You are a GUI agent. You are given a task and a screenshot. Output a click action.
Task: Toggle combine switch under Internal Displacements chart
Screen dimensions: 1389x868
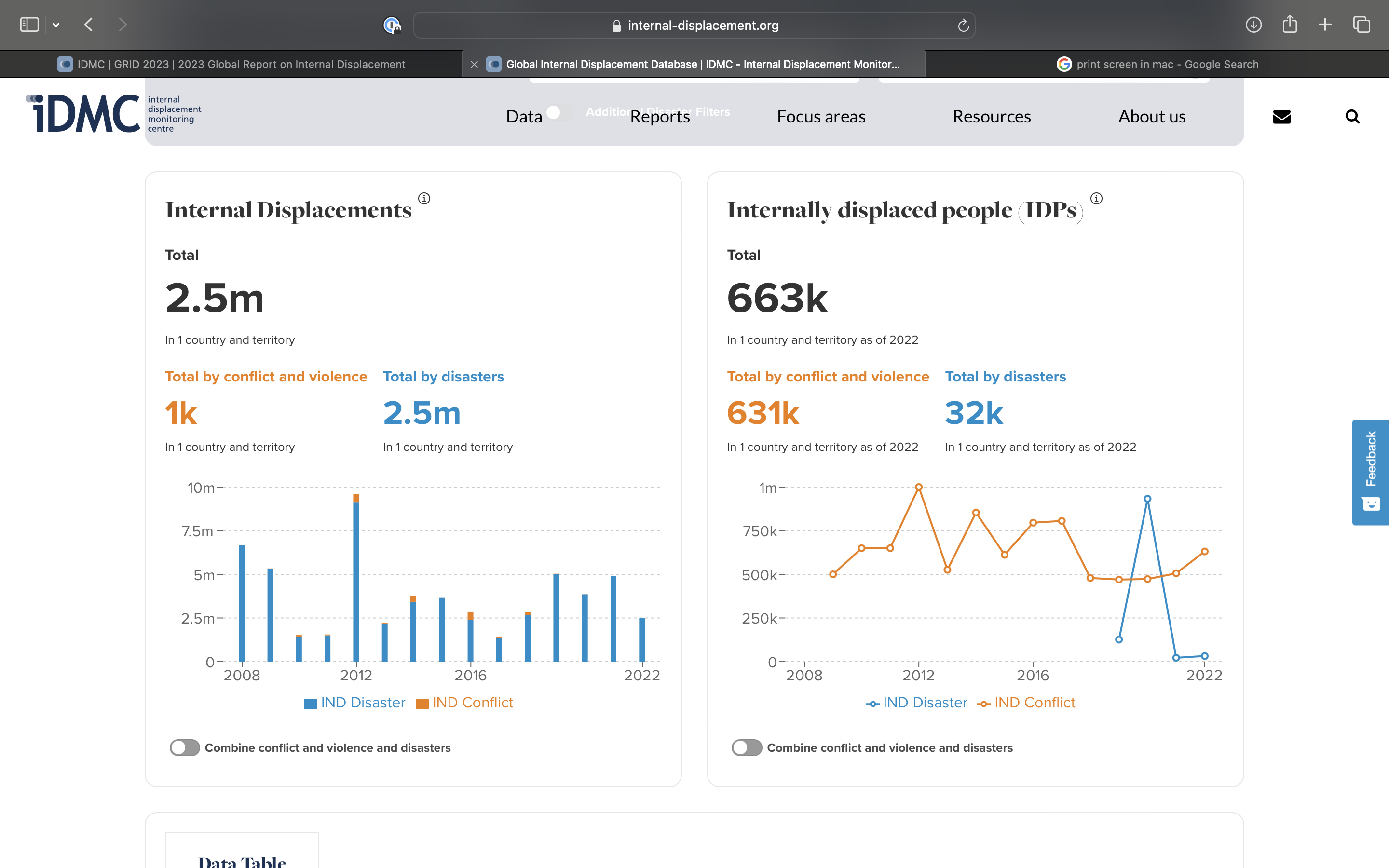(x=185, y=747)
